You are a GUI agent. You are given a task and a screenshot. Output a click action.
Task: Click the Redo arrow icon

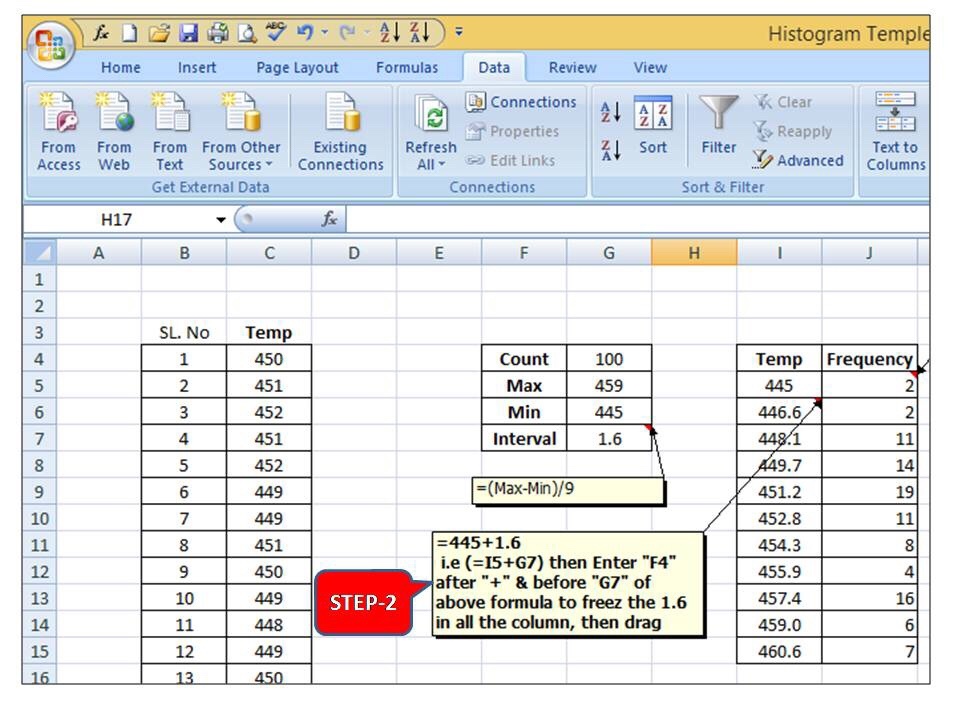(x=348, y=32)
